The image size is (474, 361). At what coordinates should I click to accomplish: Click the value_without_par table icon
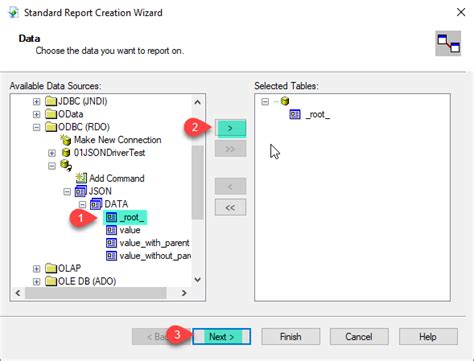point(111,256)
